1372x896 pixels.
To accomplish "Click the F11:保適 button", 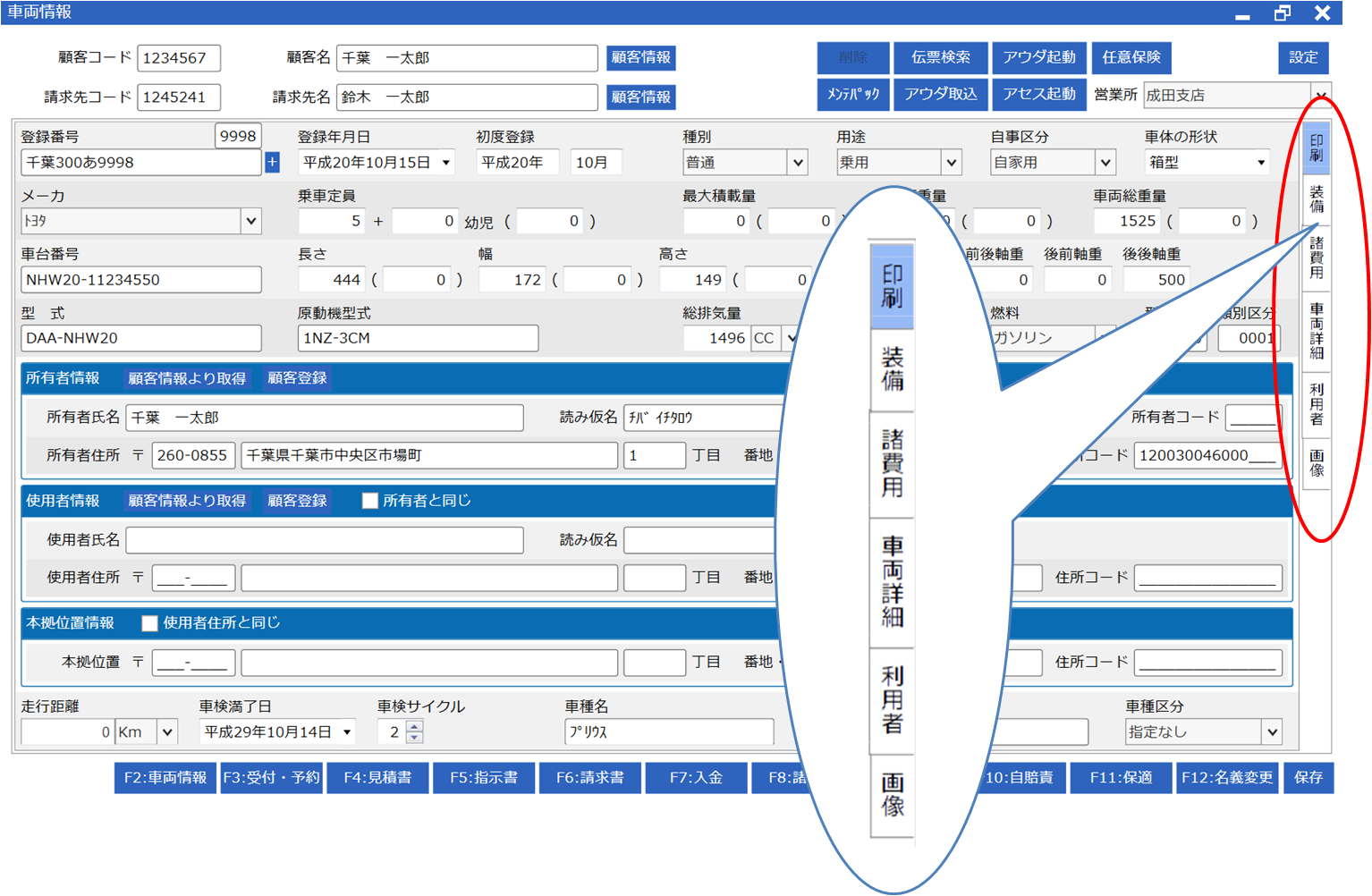I will (1121, 778).
